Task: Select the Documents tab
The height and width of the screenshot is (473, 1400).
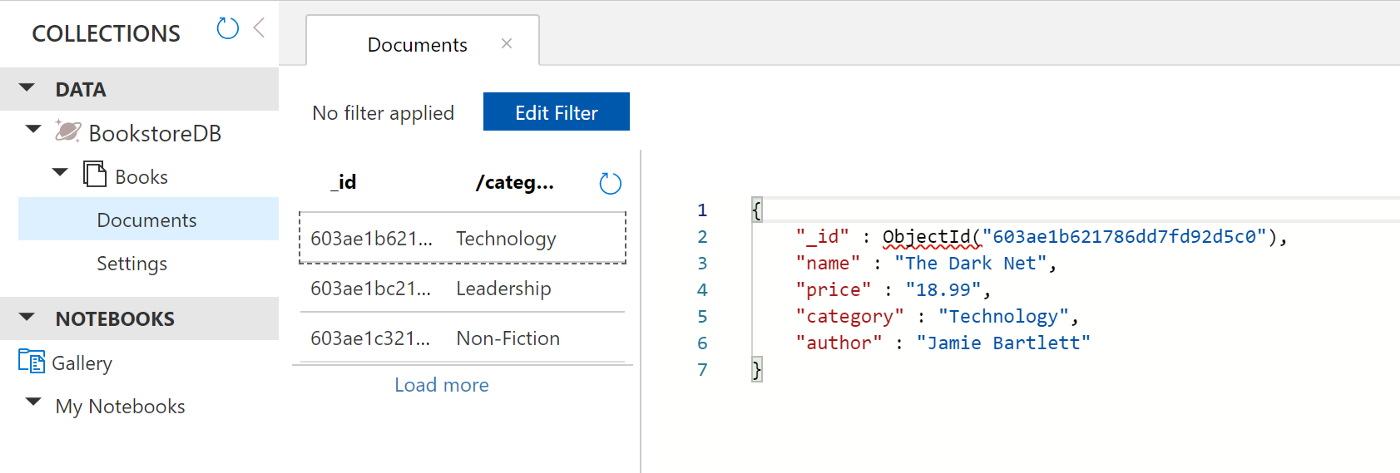Action: (417, 45)
